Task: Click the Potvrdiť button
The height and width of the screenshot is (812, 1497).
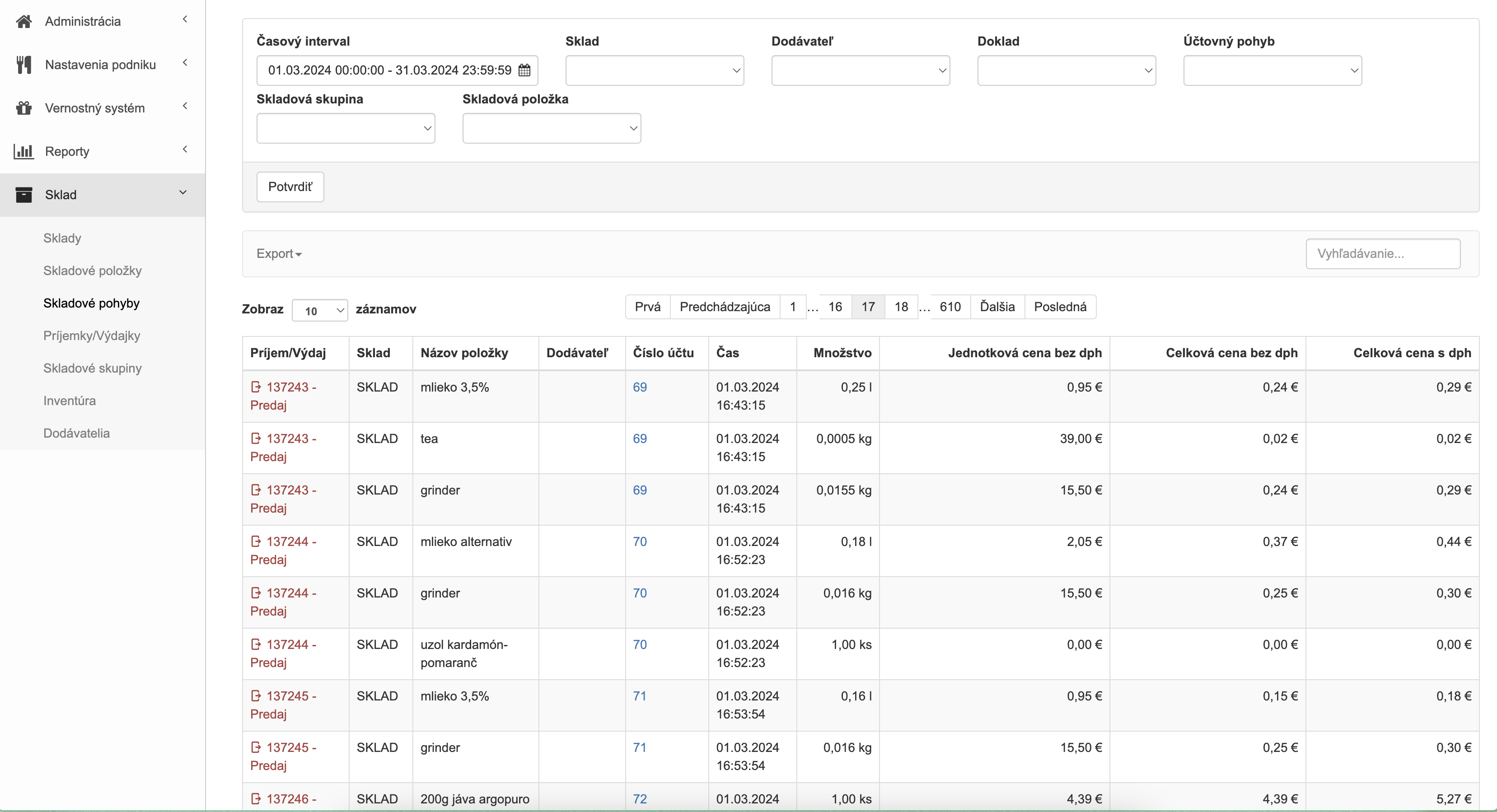Action: 290,187
